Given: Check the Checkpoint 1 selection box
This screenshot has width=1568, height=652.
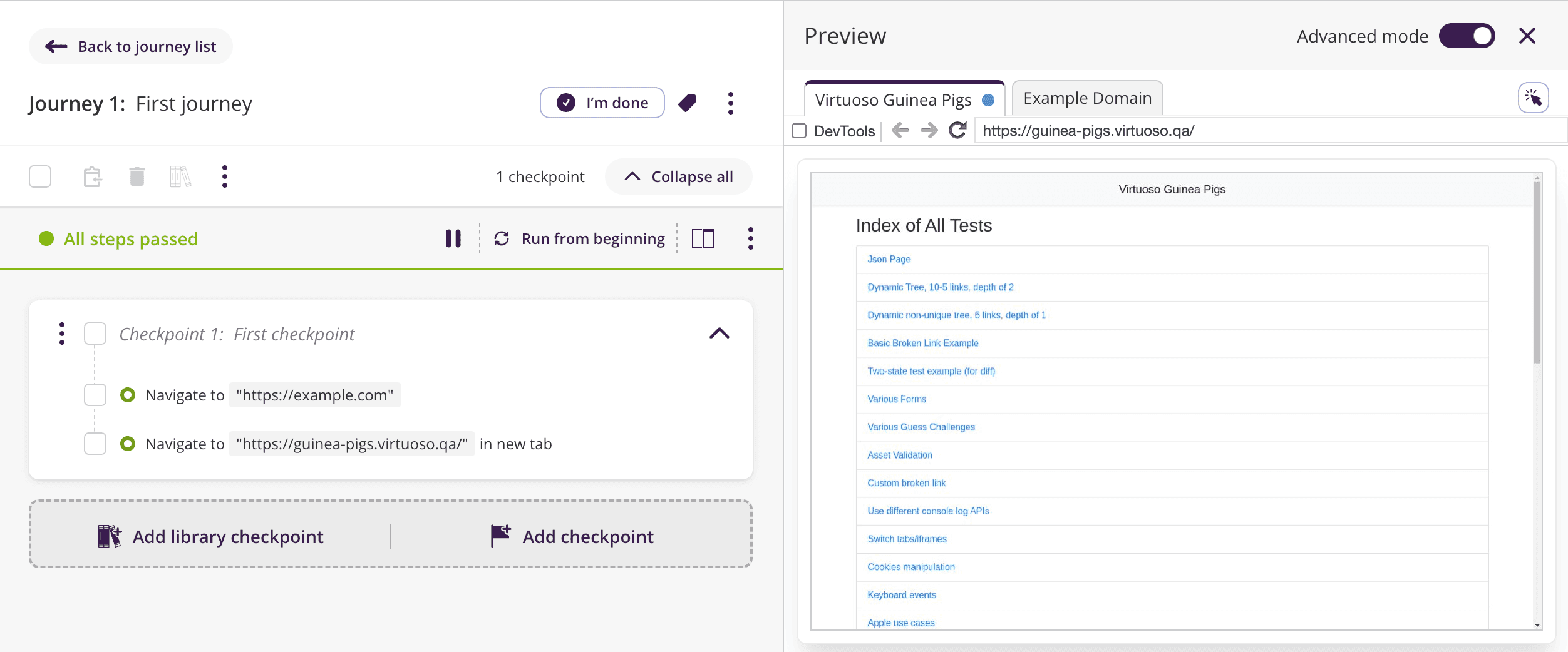Looking at the screenshot, I should [x=95, y=334].
